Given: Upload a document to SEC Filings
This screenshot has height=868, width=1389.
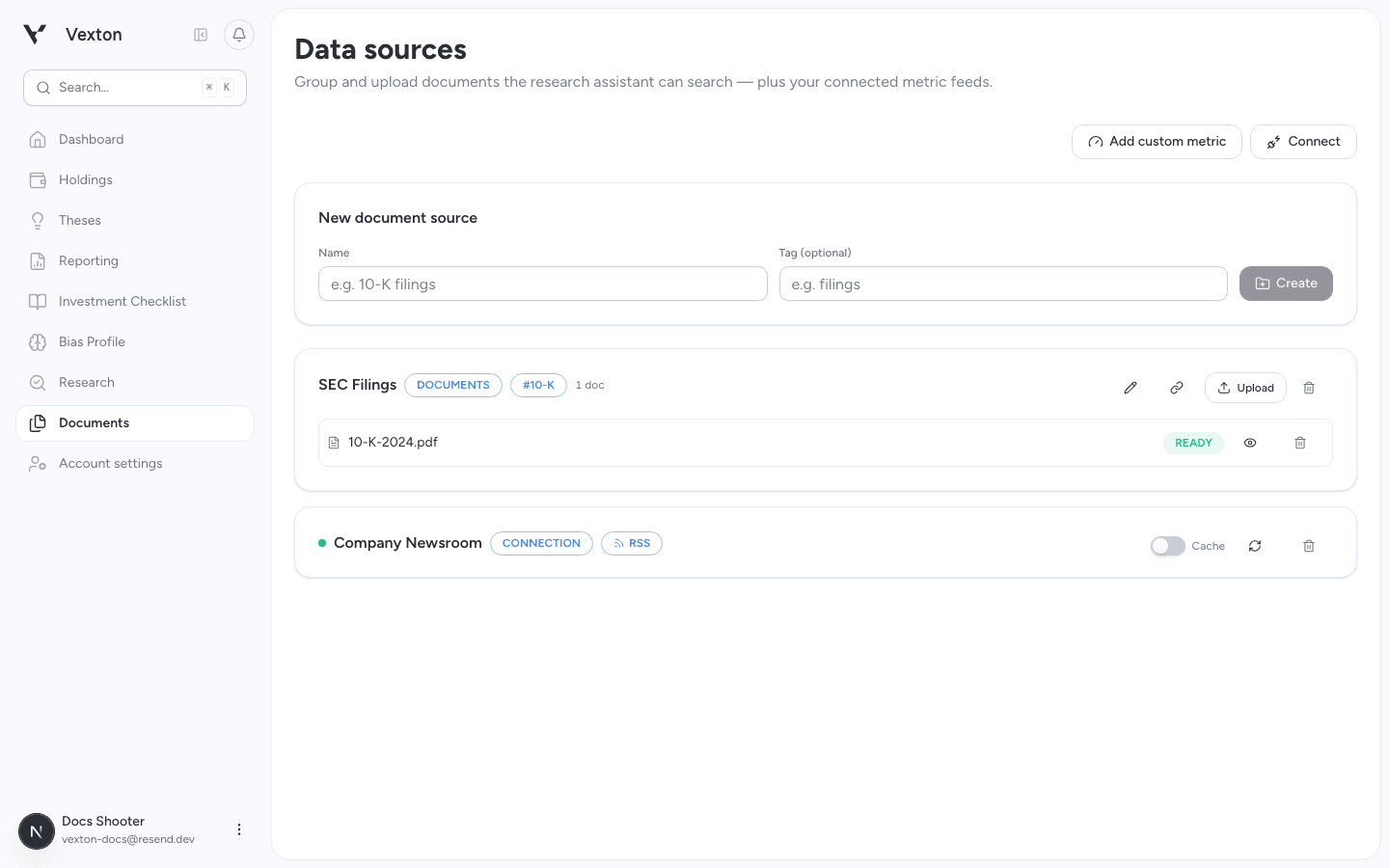Looking at the screenshot, I should (x=1245, y=388).
